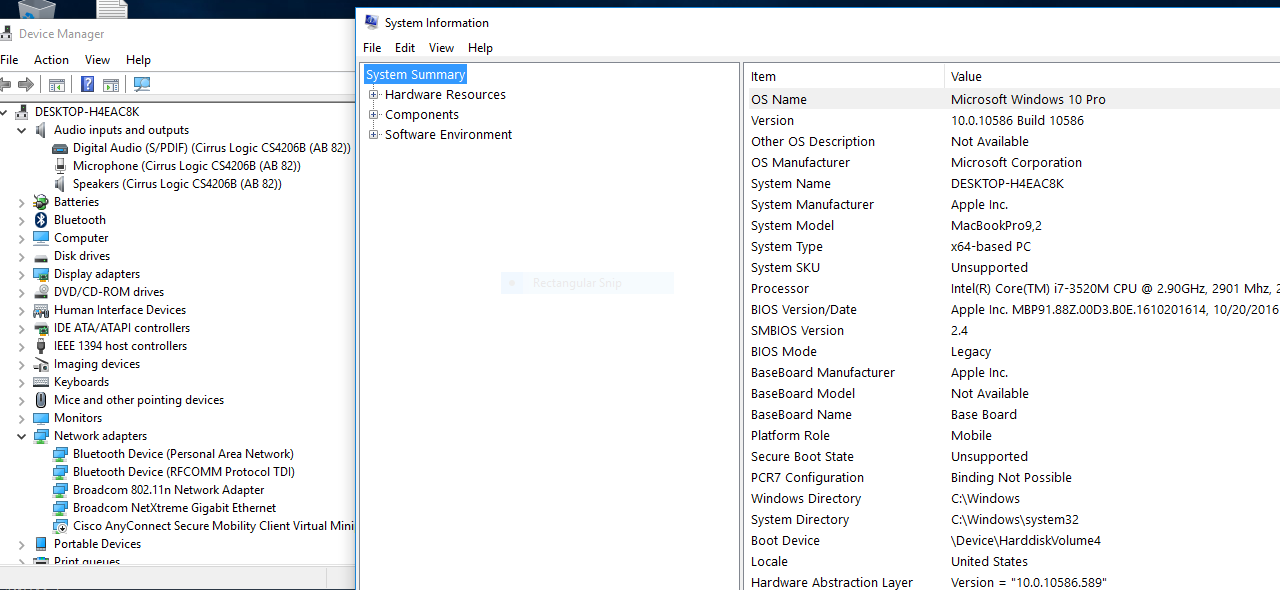The image size is (1280, 590).
Task: Click the Display adapters category icon
Action: tap(41, 274)
